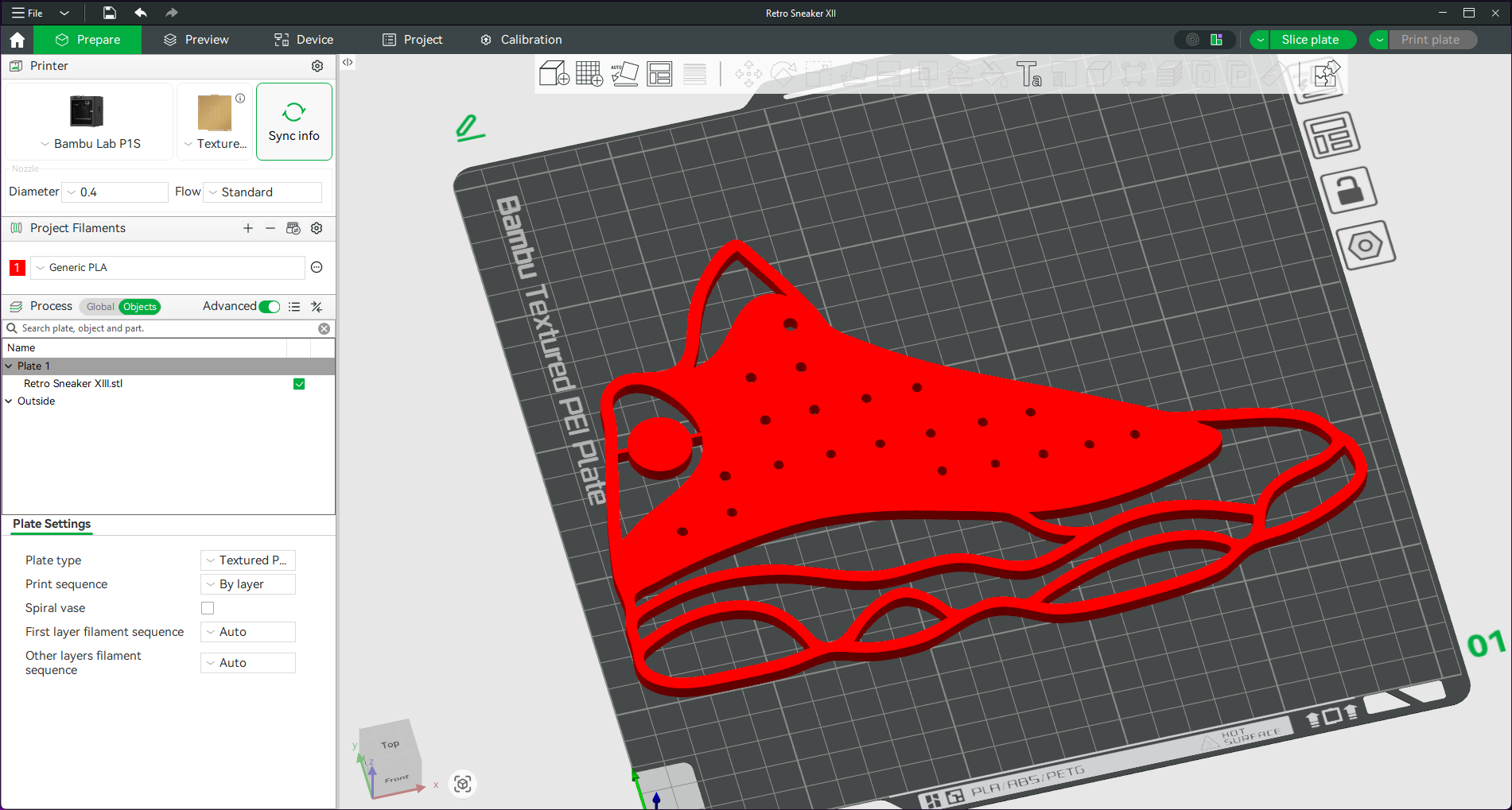Click the Slice plate button
1512x810 pixels.
(1309, 40)
